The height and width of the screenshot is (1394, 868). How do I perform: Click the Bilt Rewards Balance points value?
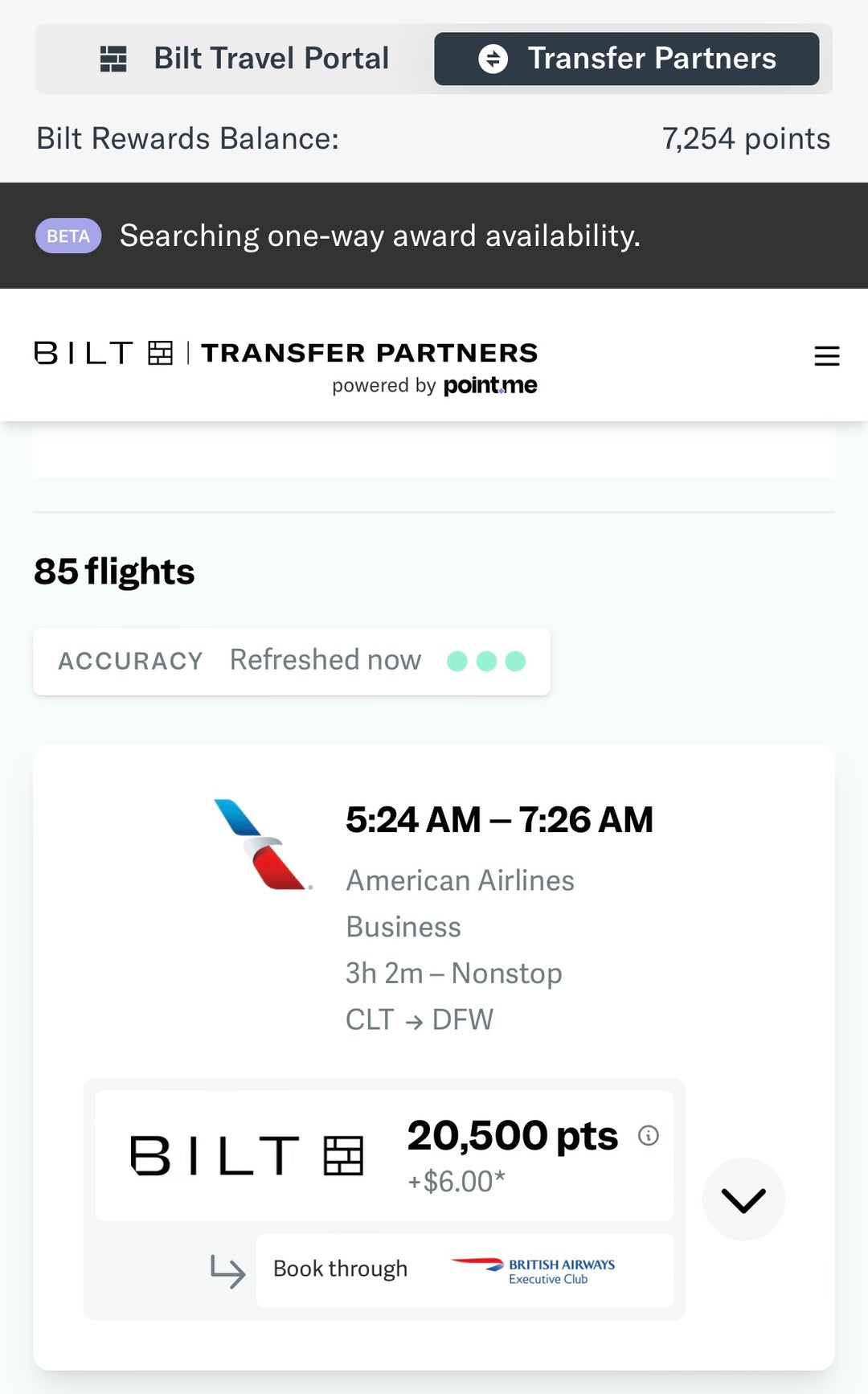point(745,138)
